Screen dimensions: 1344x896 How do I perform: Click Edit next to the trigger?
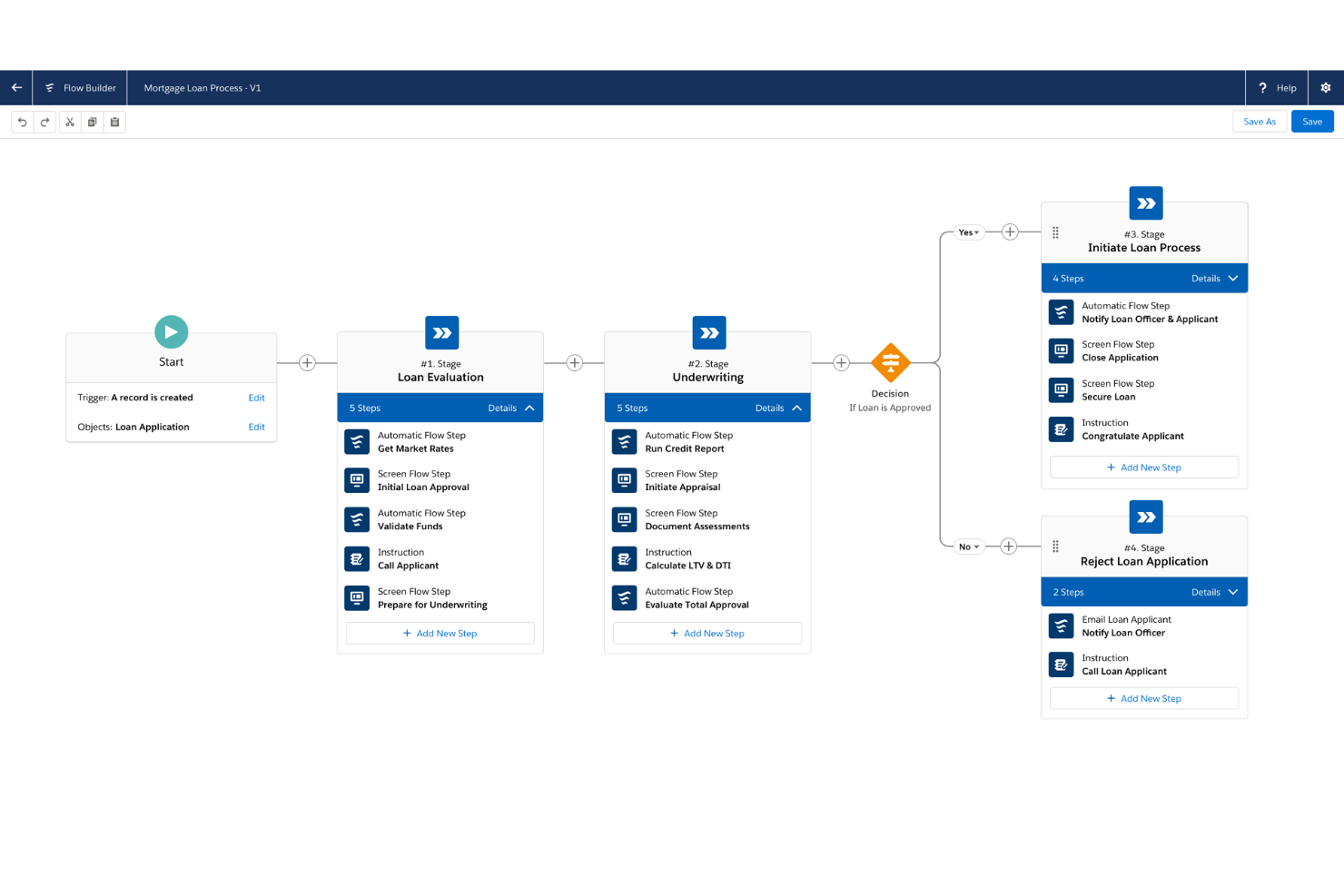257,397
